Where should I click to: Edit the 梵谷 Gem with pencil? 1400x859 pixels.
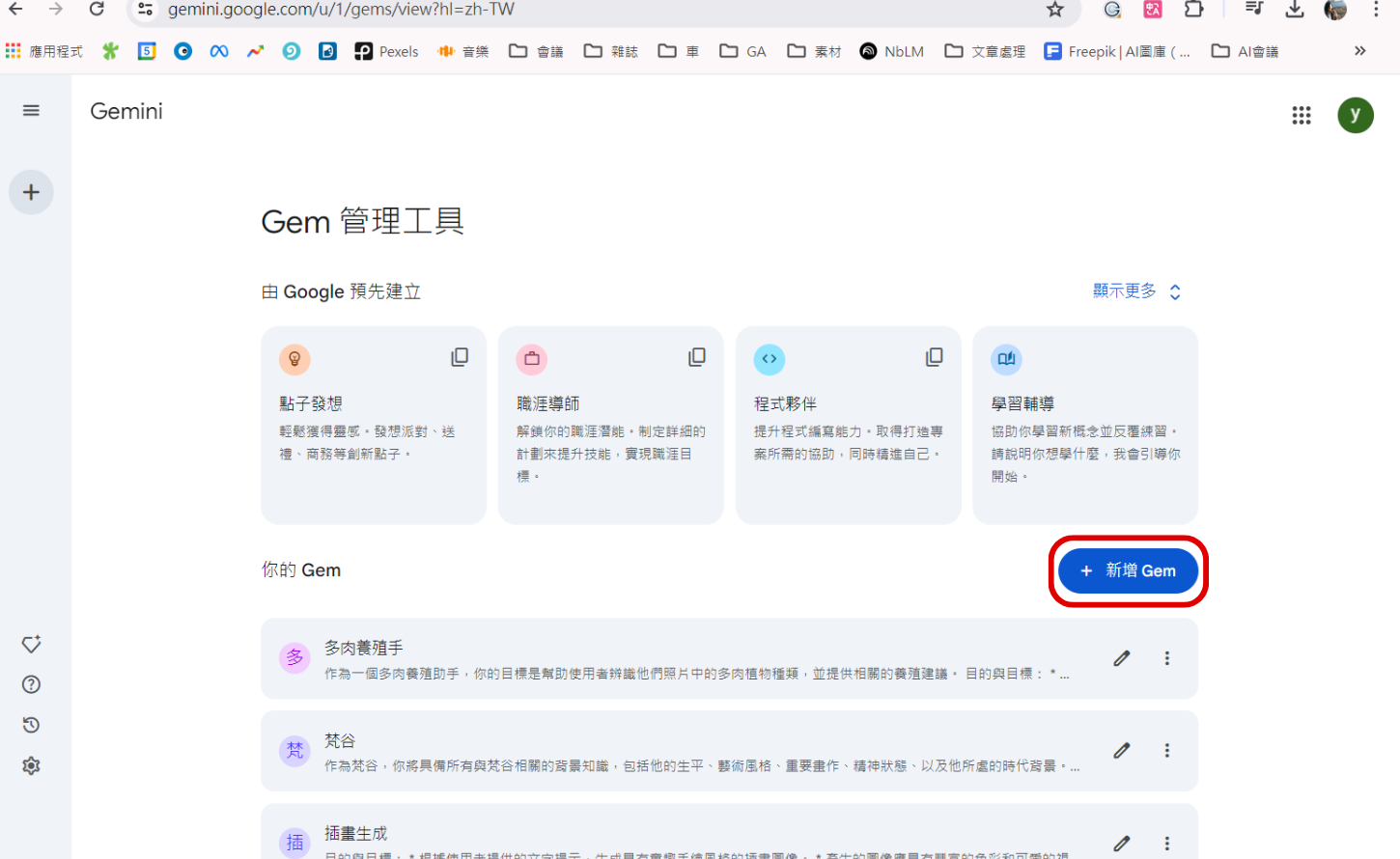coord(1121,751)
